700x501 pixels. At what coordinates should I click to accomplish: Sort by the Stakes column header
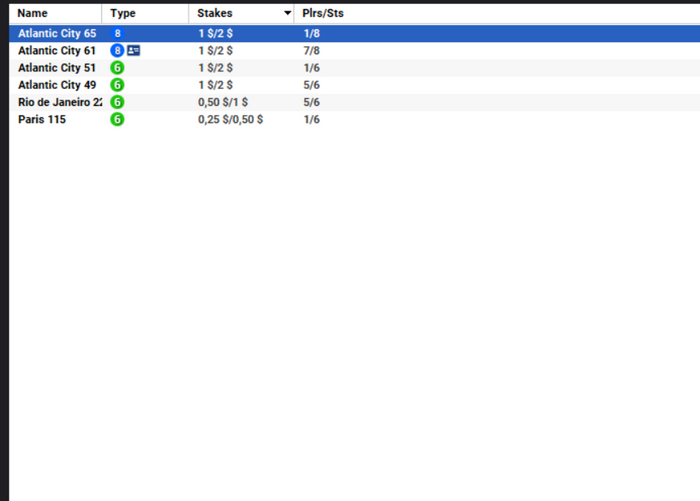242,13
